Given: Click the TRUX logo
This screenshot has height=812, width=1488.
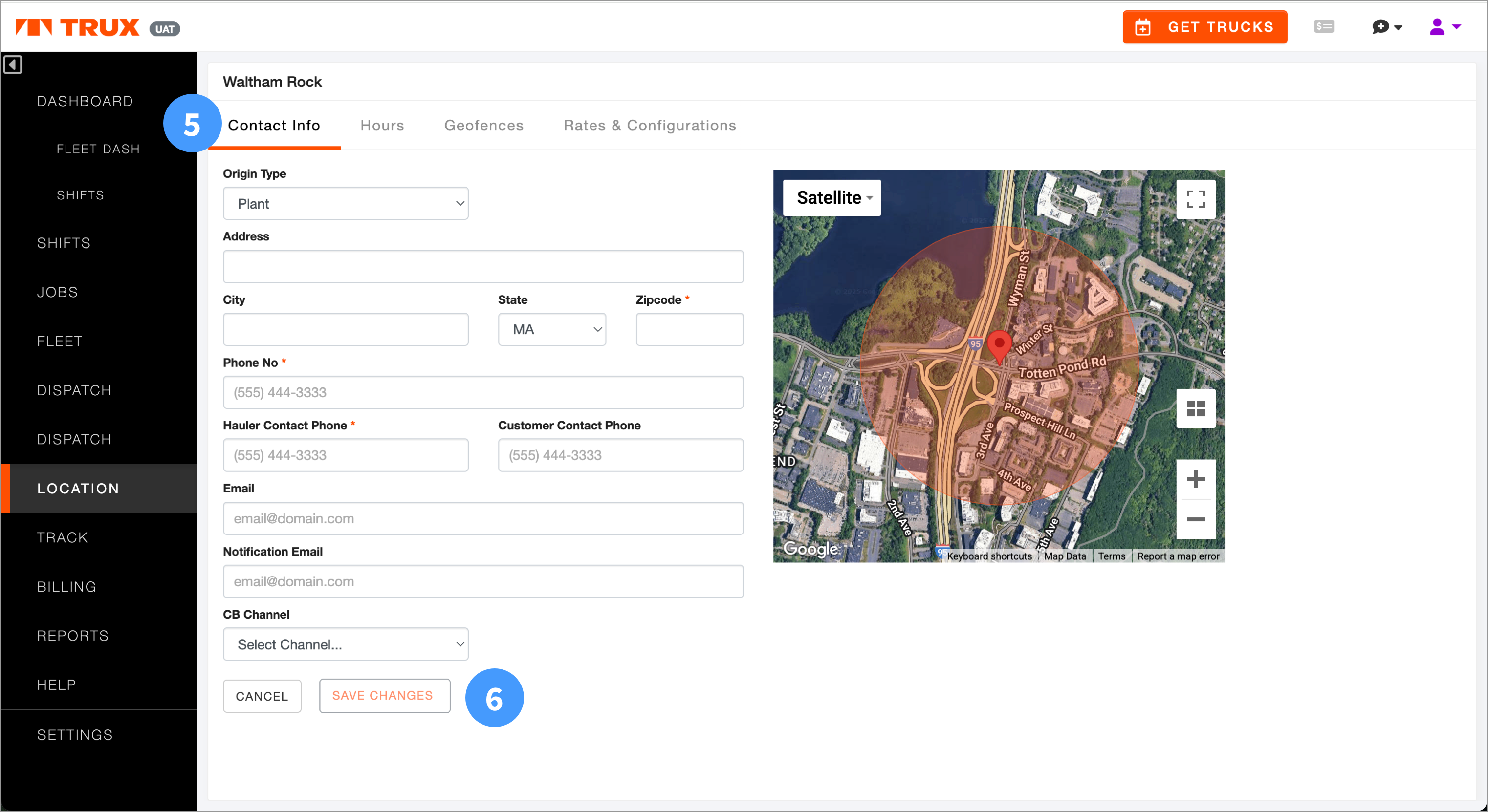Looking at the screenshot, I should 77,27.
